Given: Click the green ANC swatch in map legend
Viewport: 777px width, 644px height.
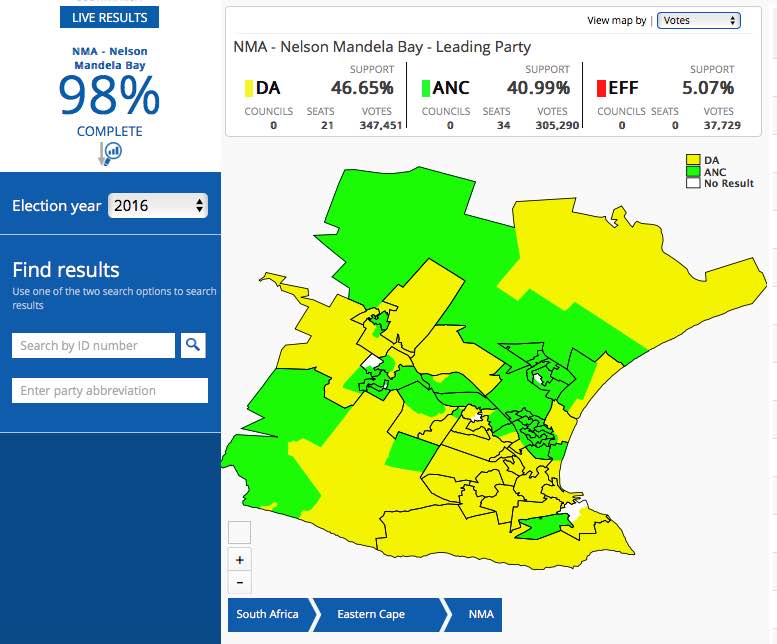Looking at the screenshot, I should [x=693, y=171].
